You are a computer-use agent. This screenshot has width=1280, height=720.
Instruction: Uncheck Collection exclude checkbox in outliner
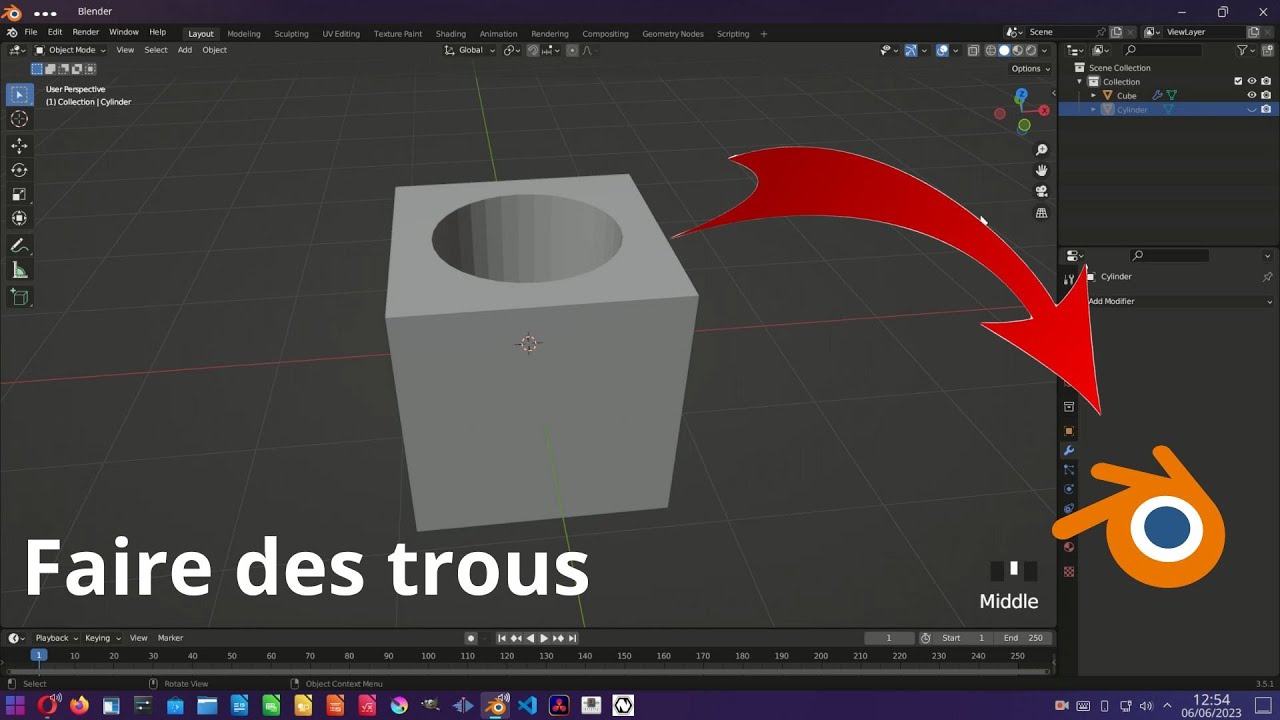[1238, 81]
